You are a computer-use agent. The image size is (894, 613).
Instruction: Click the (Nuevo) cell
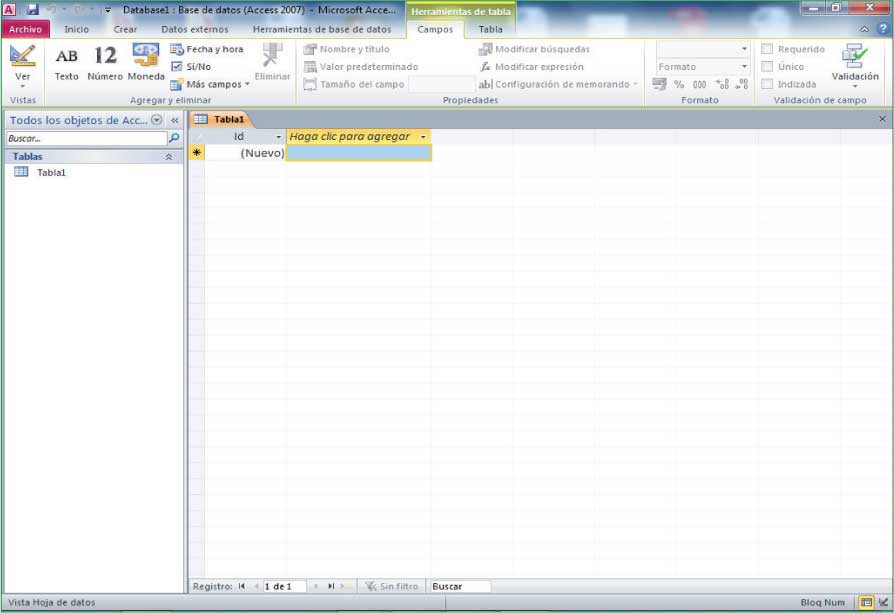point(245,153)
